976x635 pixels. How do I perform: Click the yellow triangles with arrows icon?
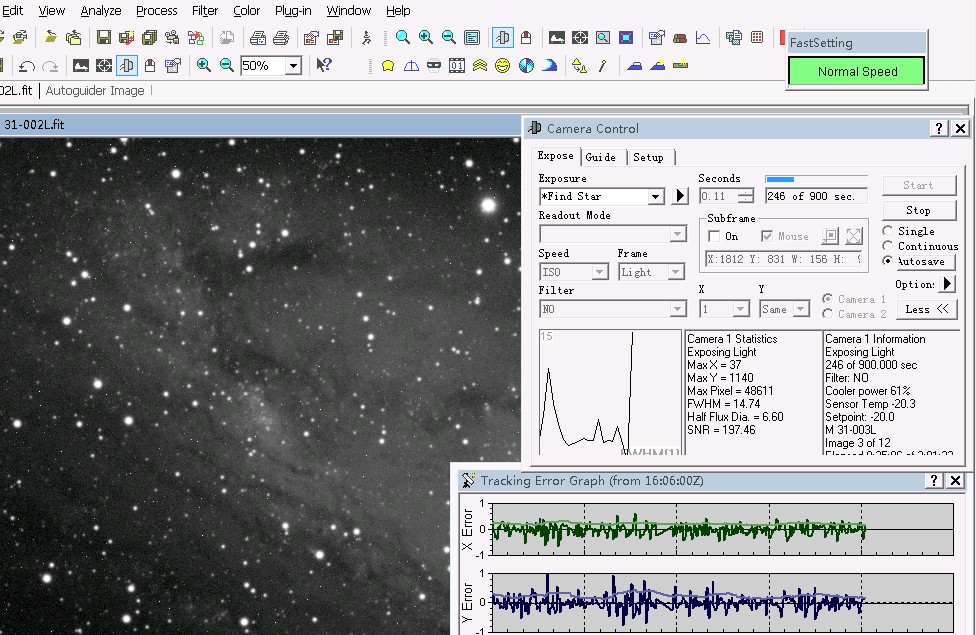(579, 65)
